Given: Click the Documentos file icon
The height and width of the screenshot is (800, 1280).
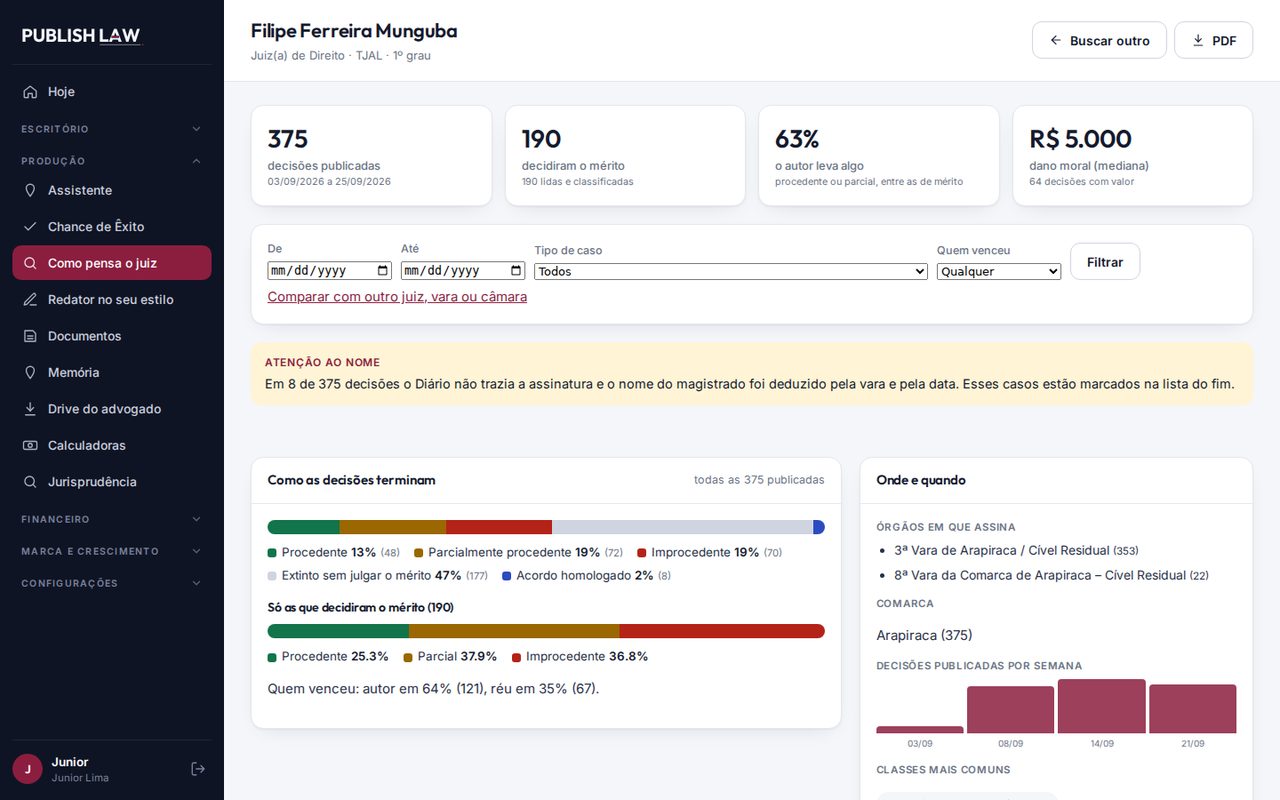Looking at the screenshot, I should [30, 336].
